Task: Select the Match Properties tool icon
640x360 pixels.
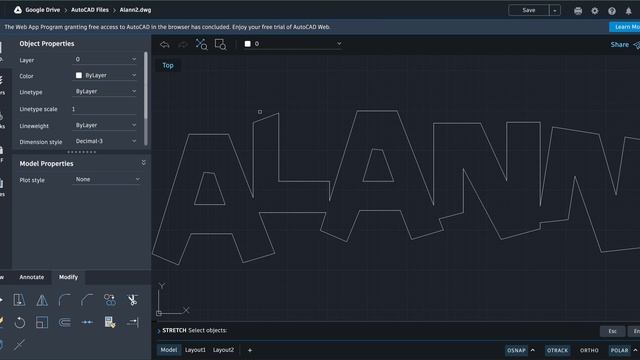Action: pos(110,322)
